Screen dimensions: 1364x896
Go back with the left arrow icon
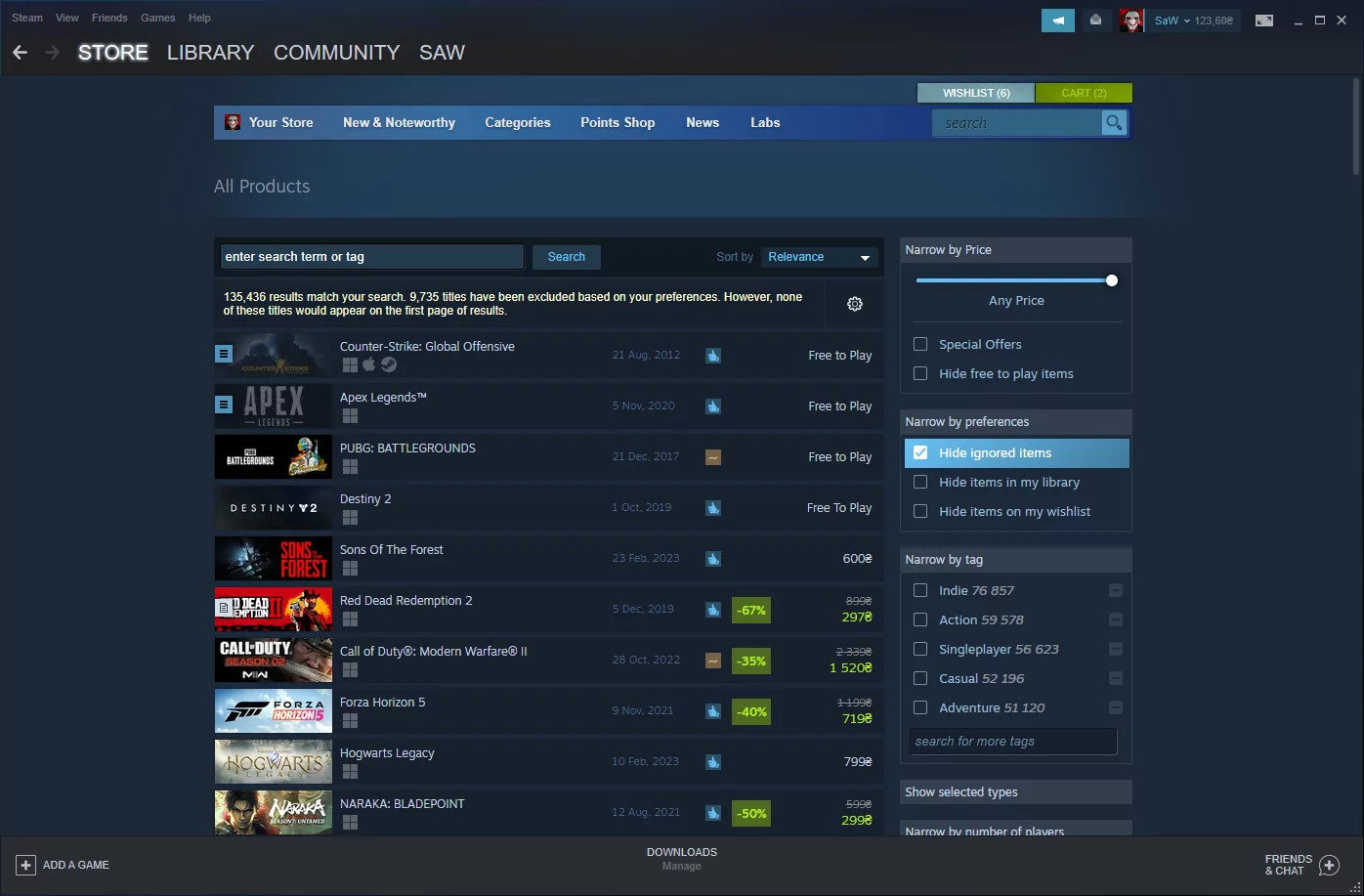pyautogui.click(x=20, y=53)
